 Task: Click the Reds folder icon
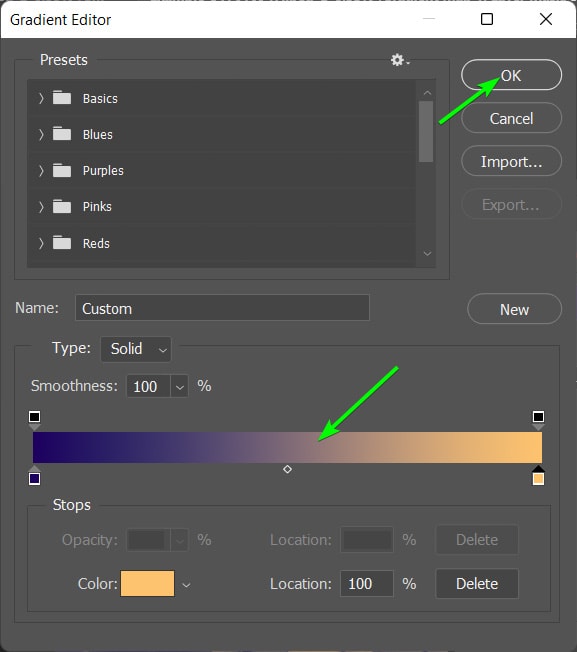(62, 243)
